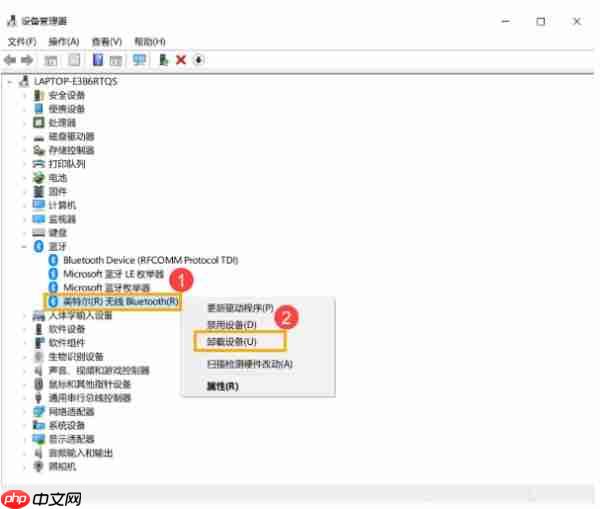
Task: Click the 监视器 display icon
Action: (x=39, y=219)
